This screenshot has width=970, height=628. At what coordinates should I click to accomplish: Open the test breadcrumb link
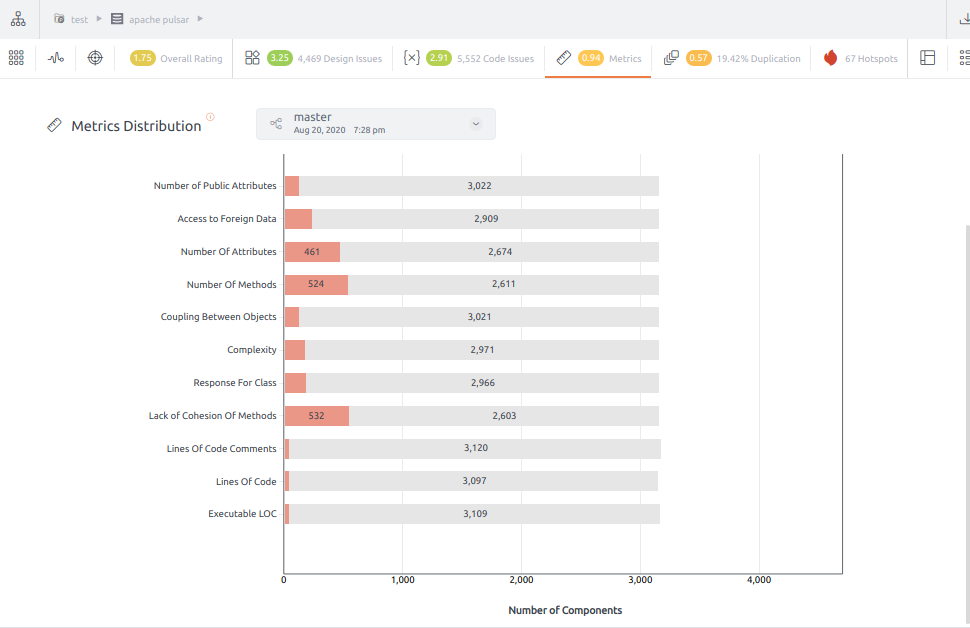pos(79,20)
